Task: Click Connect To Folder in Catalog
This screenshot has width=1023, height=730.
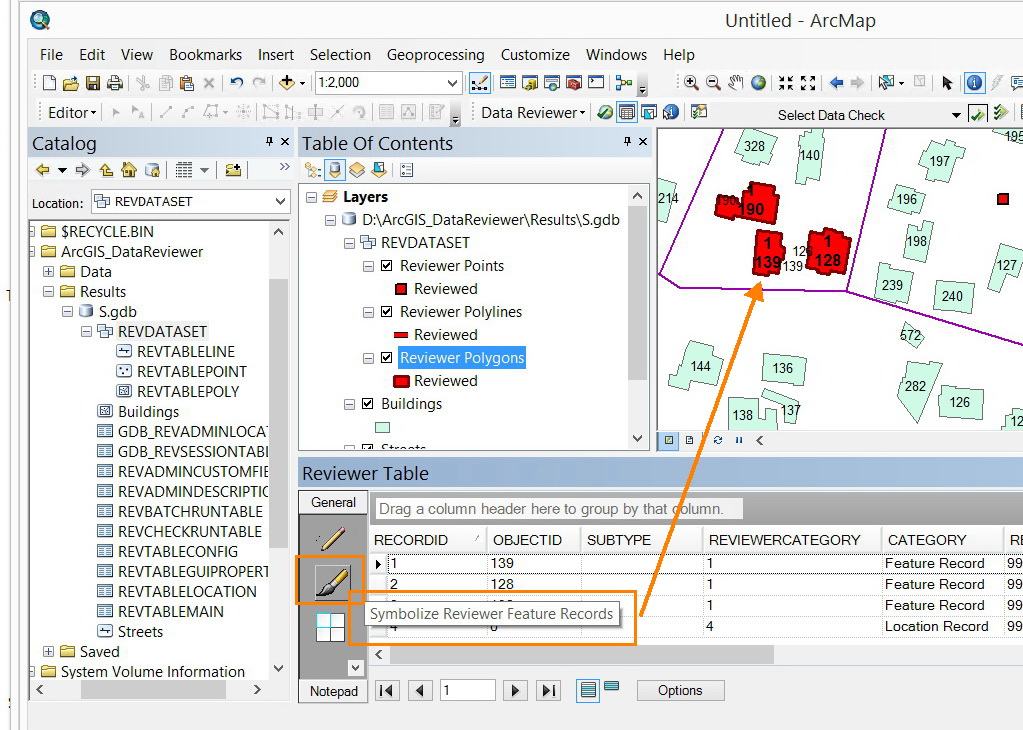Action: (233, 170)
